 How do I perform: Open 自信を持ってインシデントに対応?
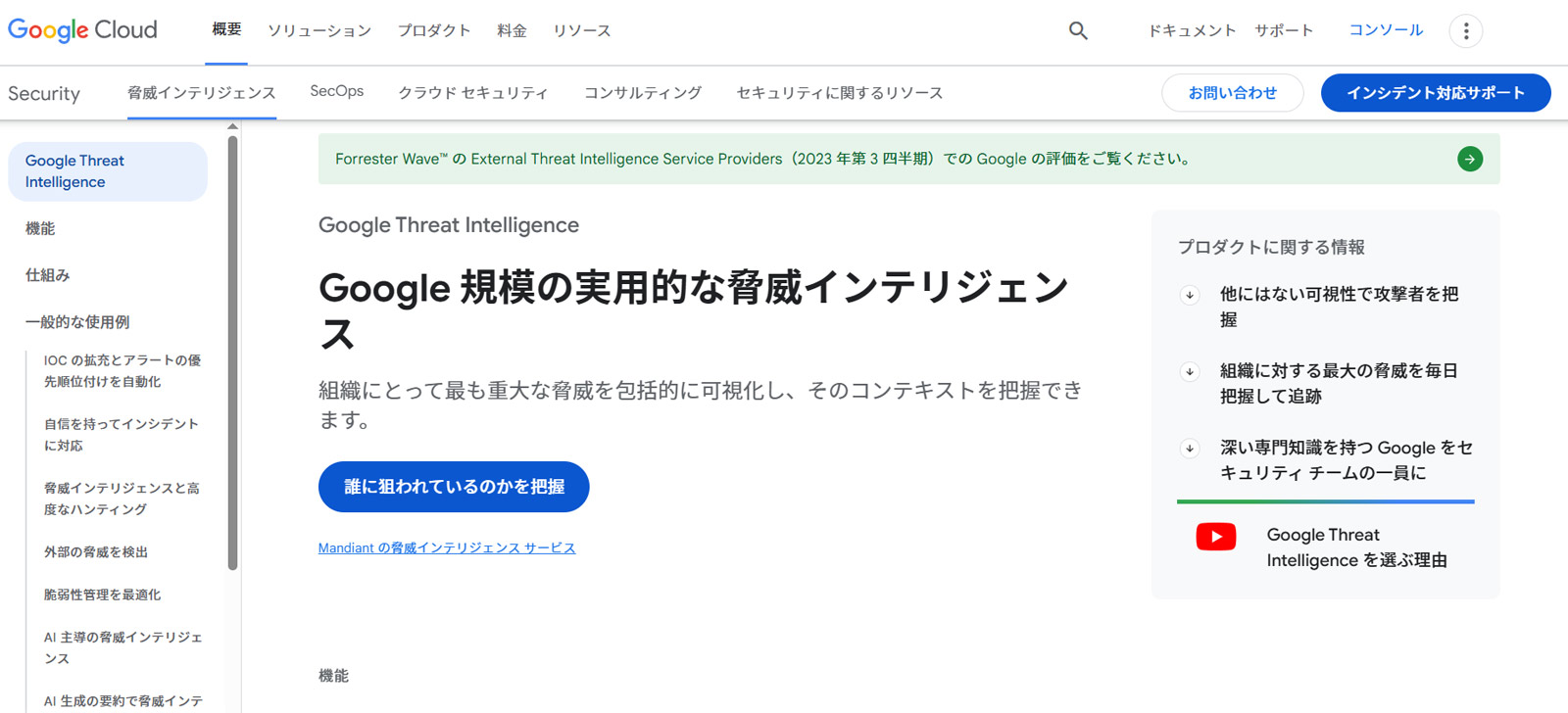122,435
